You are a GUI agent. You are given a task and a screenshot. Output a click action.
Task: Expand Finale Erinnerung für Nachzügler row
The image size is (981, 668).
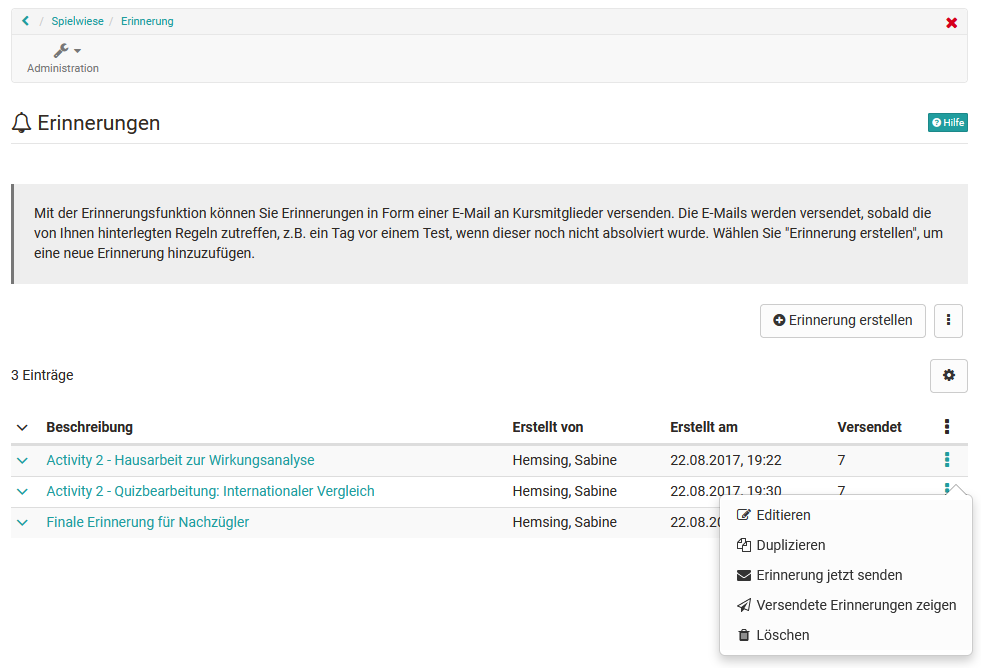pyautogui.click(x=23, y=523)
